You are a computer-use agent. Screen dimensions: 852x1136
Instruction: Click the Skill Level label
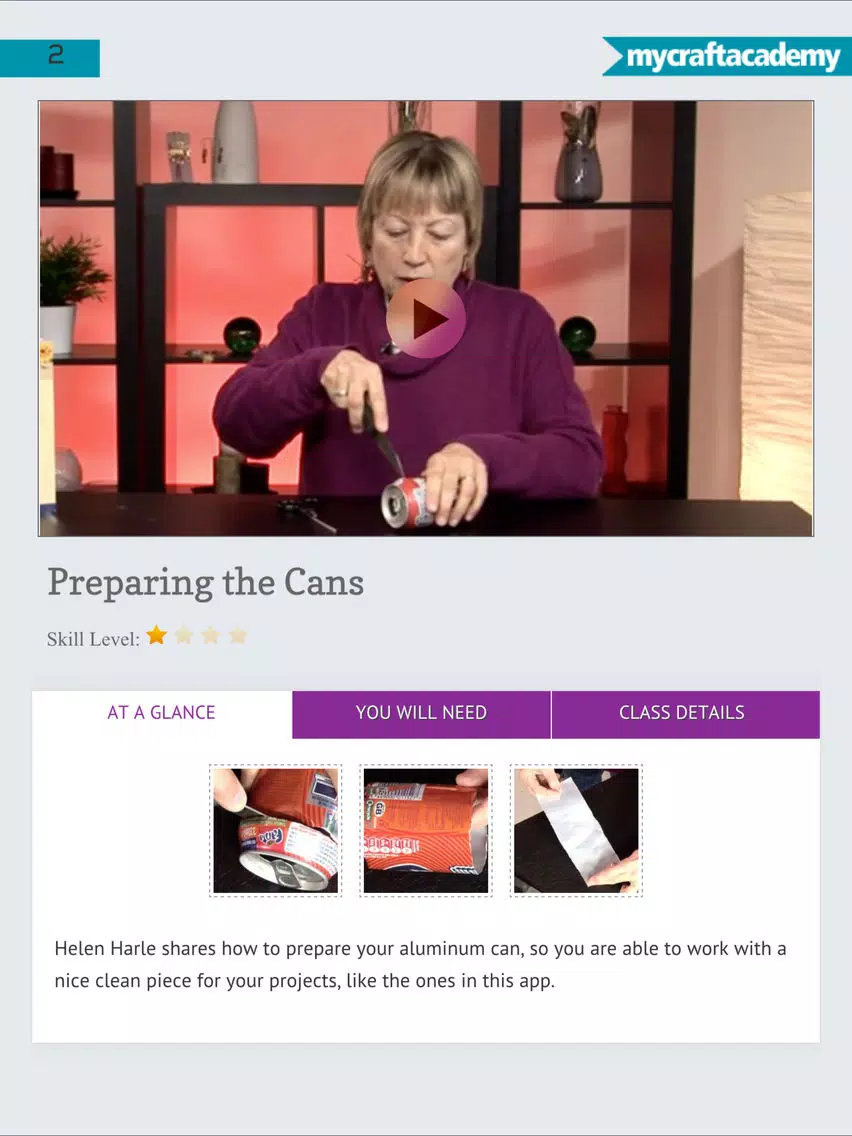tap(93, 639)
